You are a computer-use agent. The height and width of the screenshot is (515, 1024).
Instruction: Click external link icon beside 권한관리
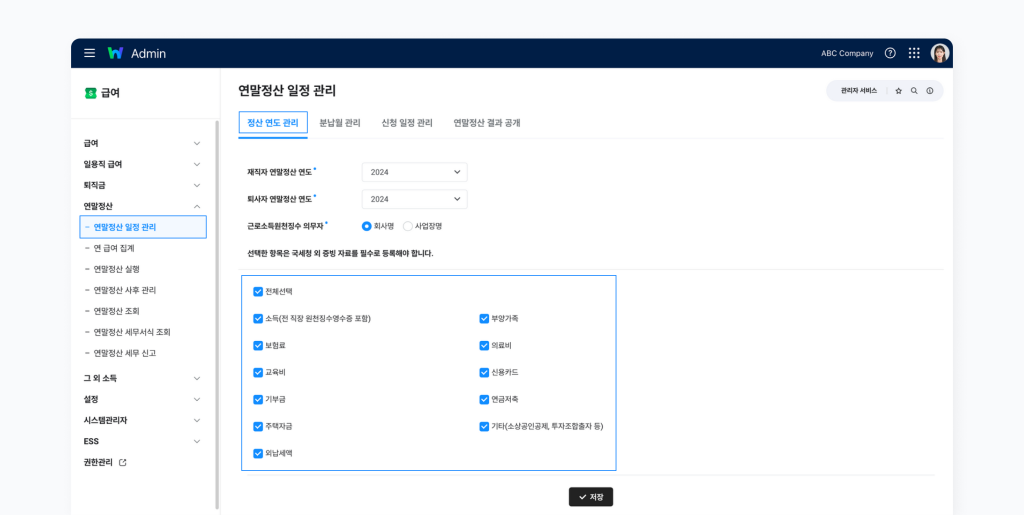coord(123,462)
